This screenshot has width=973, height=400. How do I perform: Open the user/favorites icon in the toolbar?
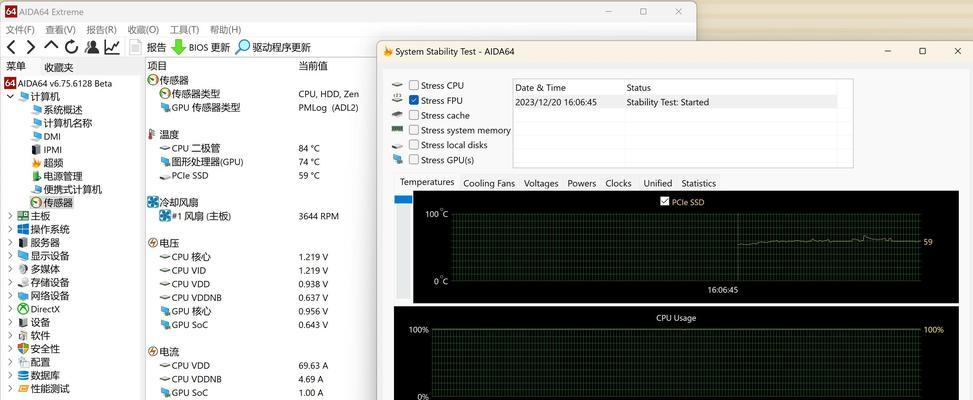click(x=92, y=47)
